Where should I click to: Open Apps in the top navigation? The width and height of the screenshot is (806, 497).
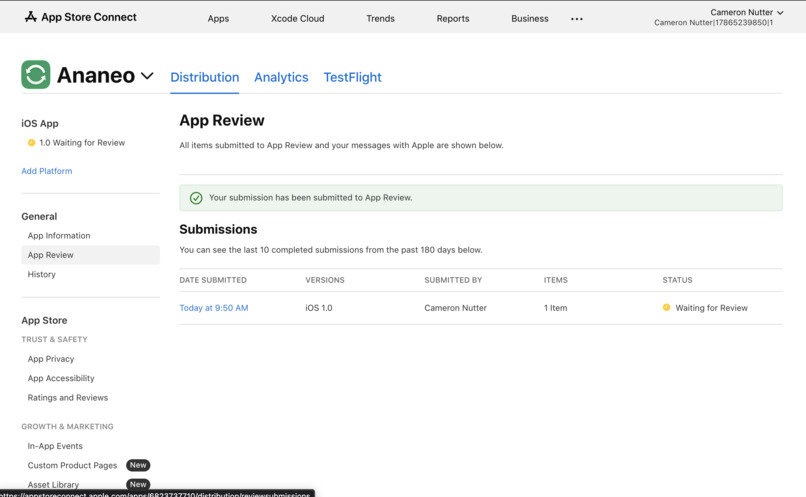[x=218, y=19]
